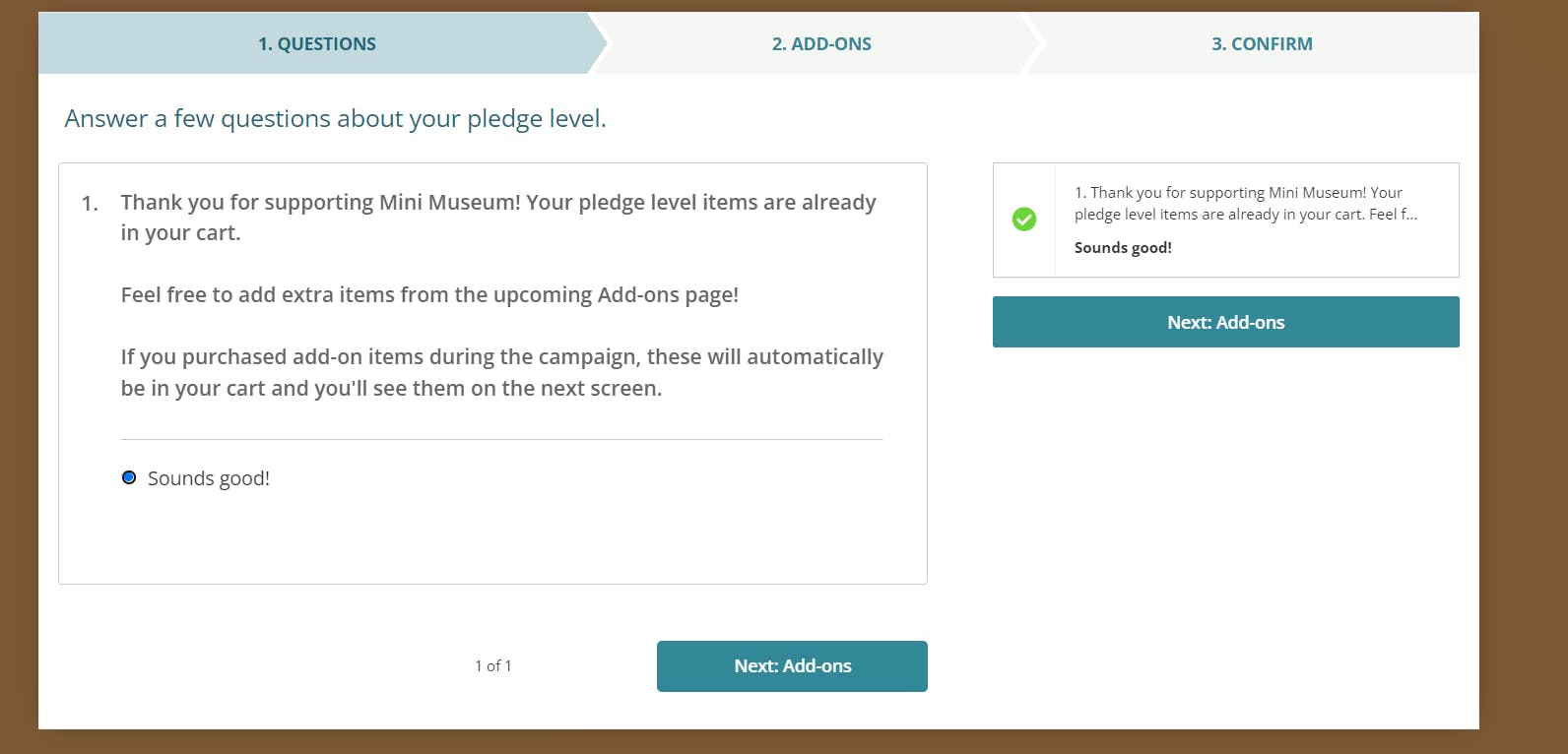Click the green checkmark icon in summary
The width and height of the screenshot is (1568, 754).
tap(1024, 220)
